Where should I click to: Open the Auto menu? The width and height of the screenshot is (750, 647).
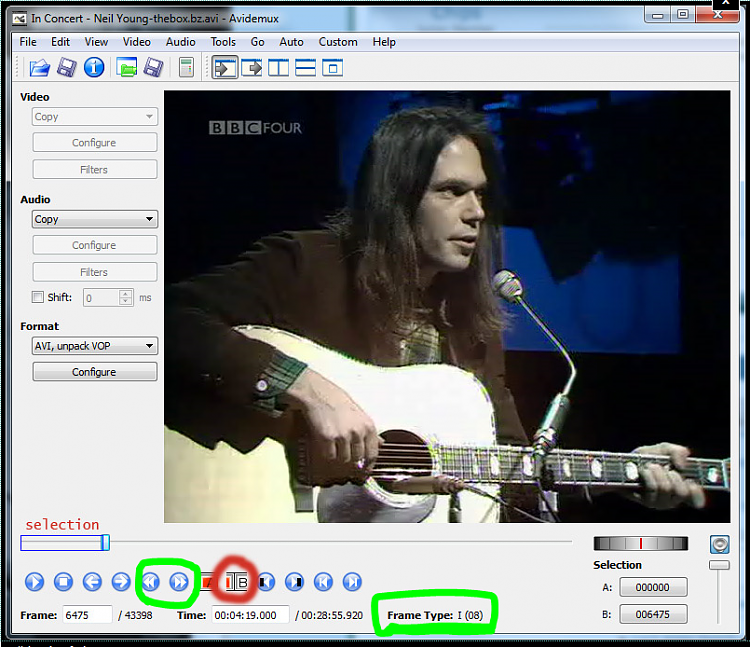tap(291, 42)
